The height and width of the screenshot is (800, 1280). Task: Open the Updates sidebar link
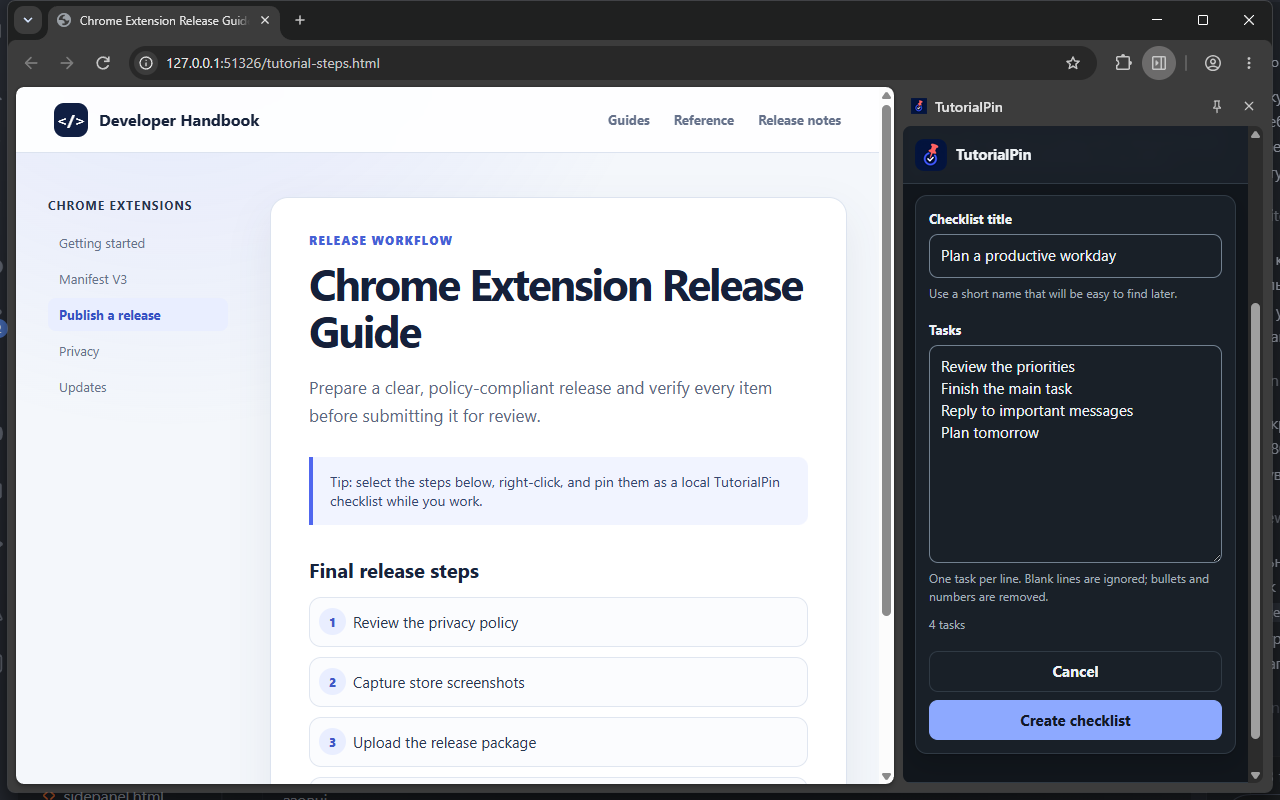138,387
